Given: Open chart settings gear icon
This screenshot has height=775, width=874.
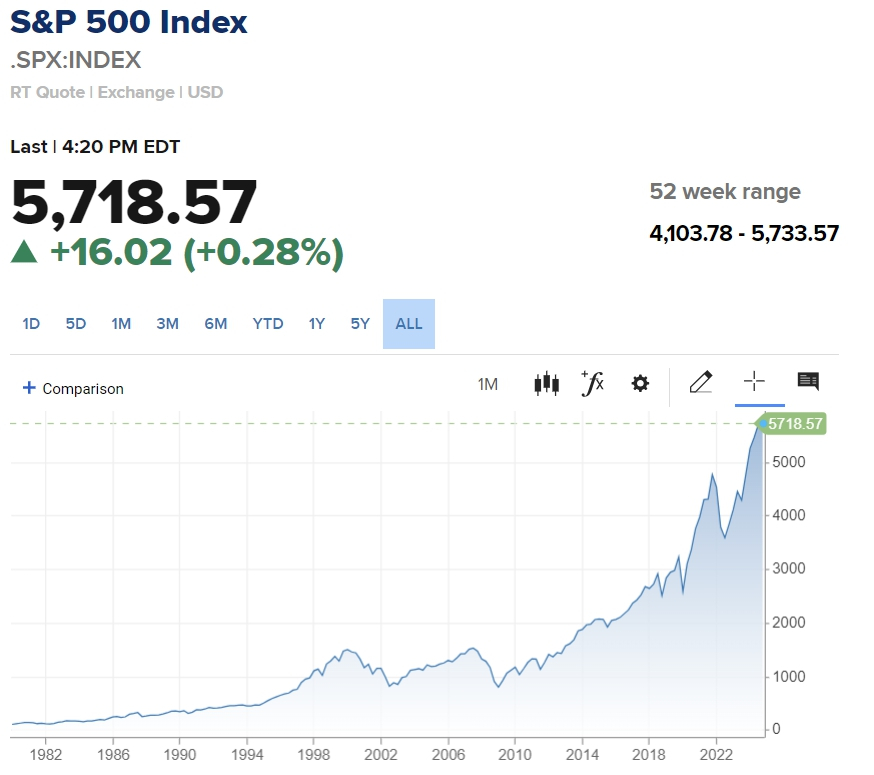Looking at the screenshot, I should pyautogui.click(x=640, y=383).
